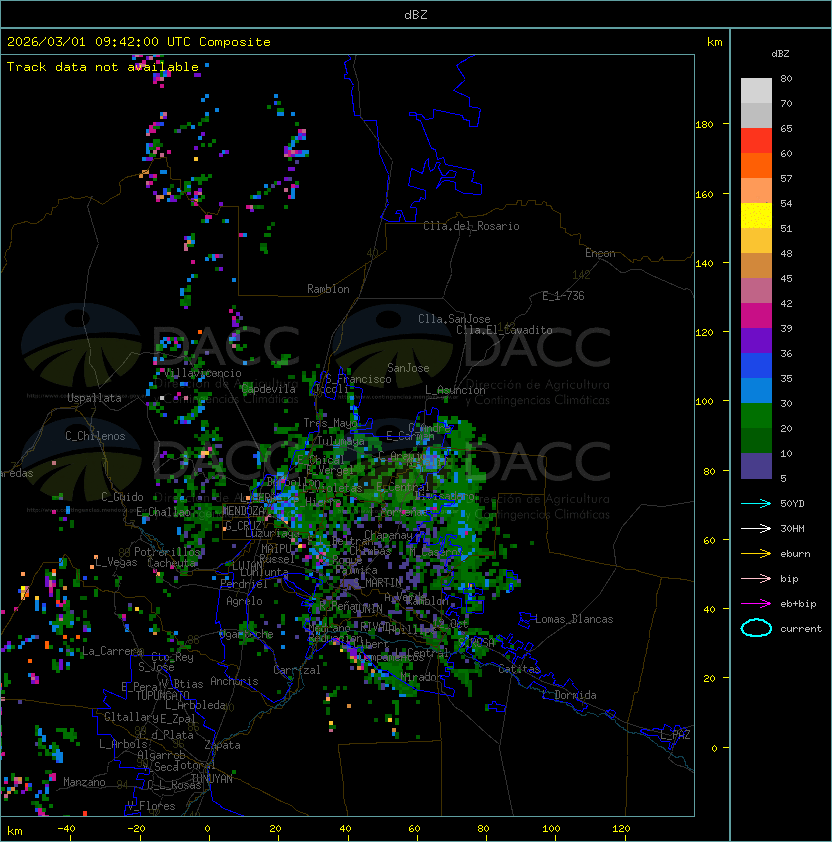Click the 'E_1-736' map label
Viewport: 832px width, 842px height.
point(563,296)
